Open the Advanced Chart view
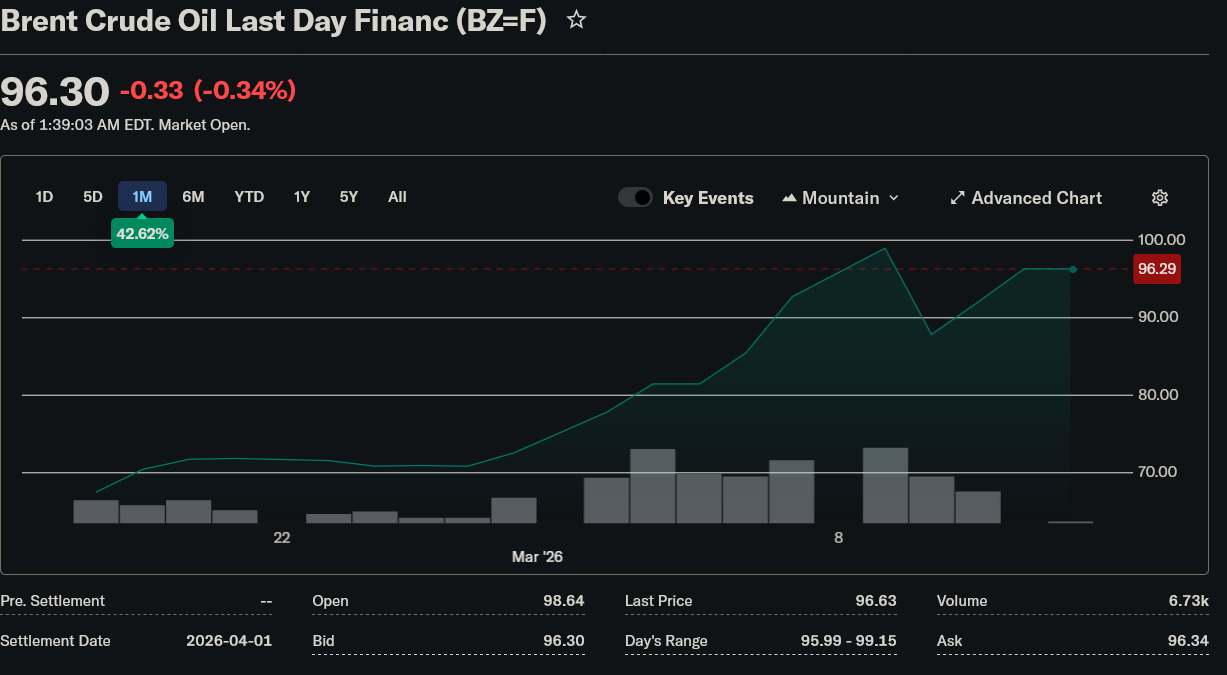Viewport: 1227px width, 675px height. pyautogui.click(x=1026, y=198)
